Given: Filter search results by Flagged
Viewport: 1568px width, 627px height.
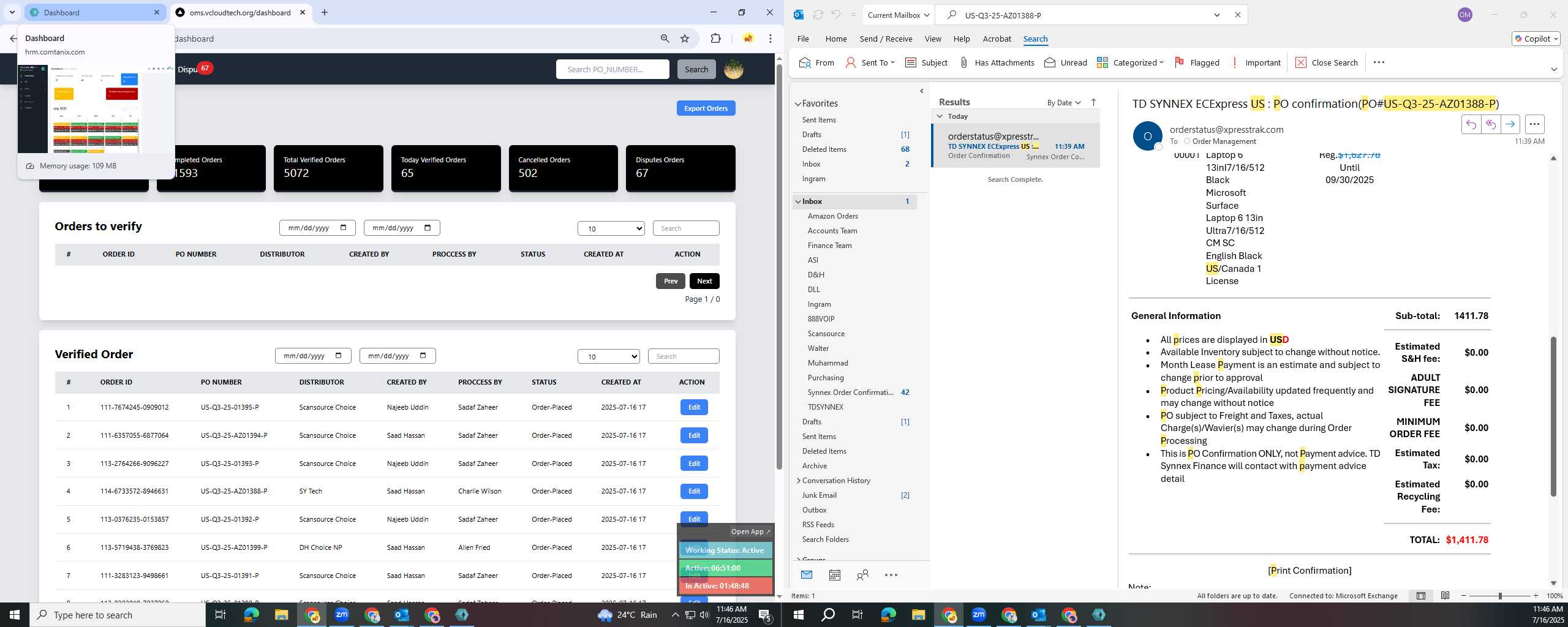Looking at the screenshot, I should click(x=1197, y=62).
